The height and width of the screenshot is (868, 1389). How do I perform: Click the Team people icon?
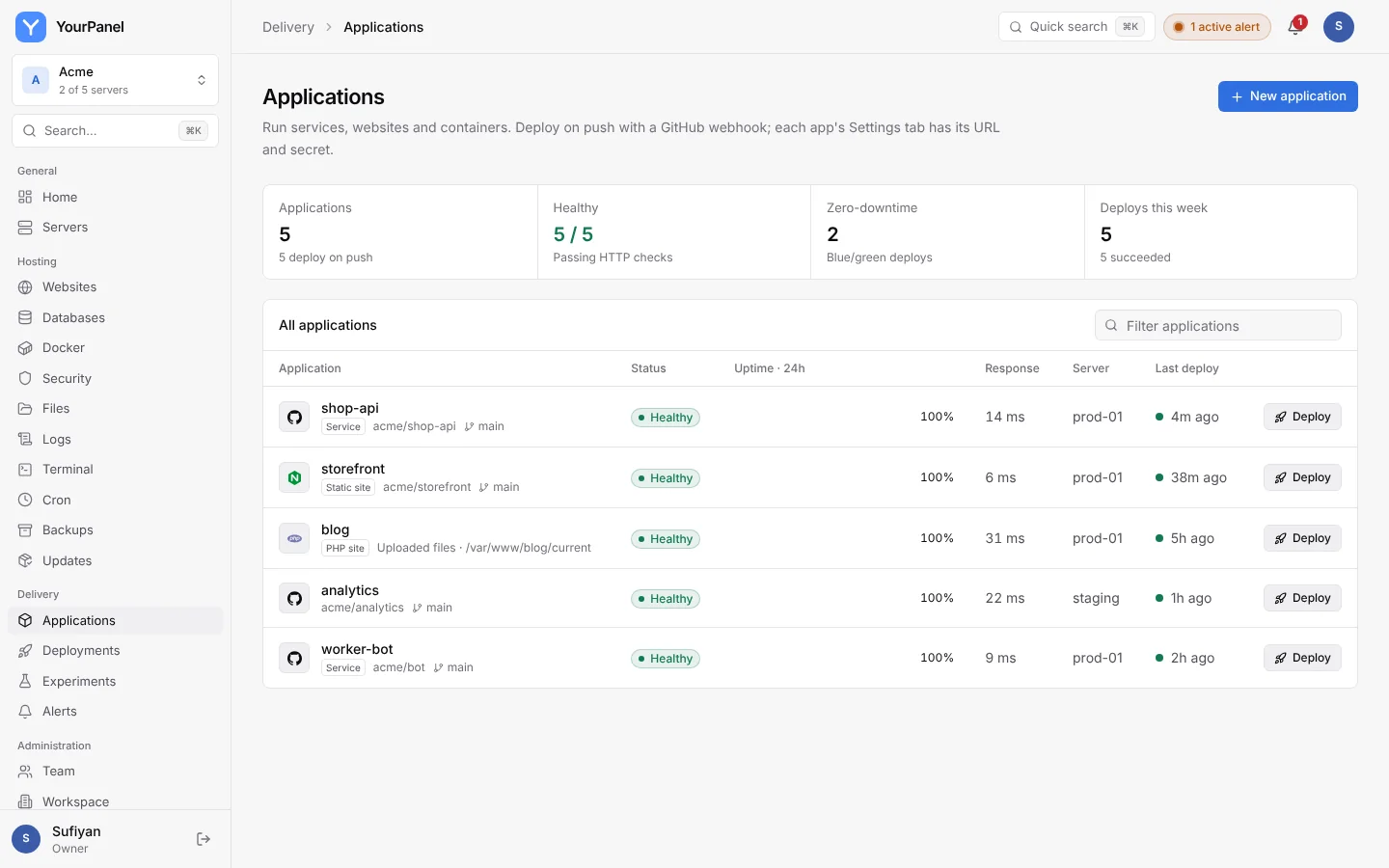point(25,771)
